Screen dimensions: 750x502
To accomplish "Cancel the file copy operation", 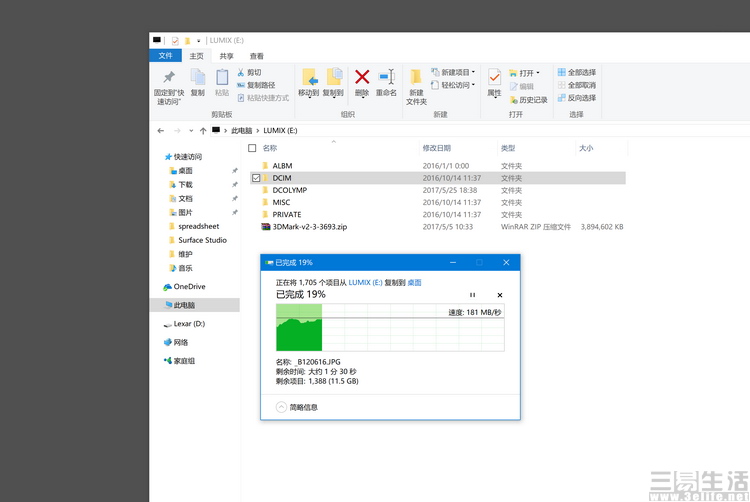I will 500,295.
